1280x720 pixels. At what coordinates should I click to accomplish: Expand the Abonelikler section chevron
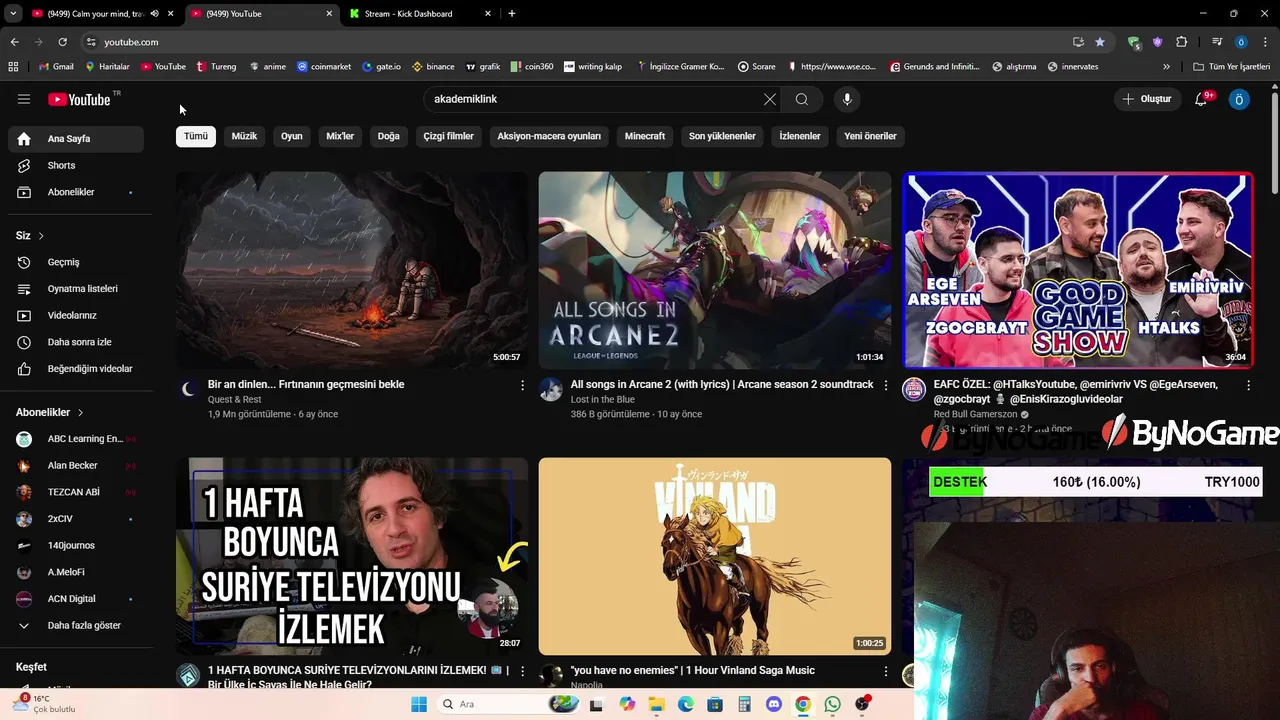[80, 412]
